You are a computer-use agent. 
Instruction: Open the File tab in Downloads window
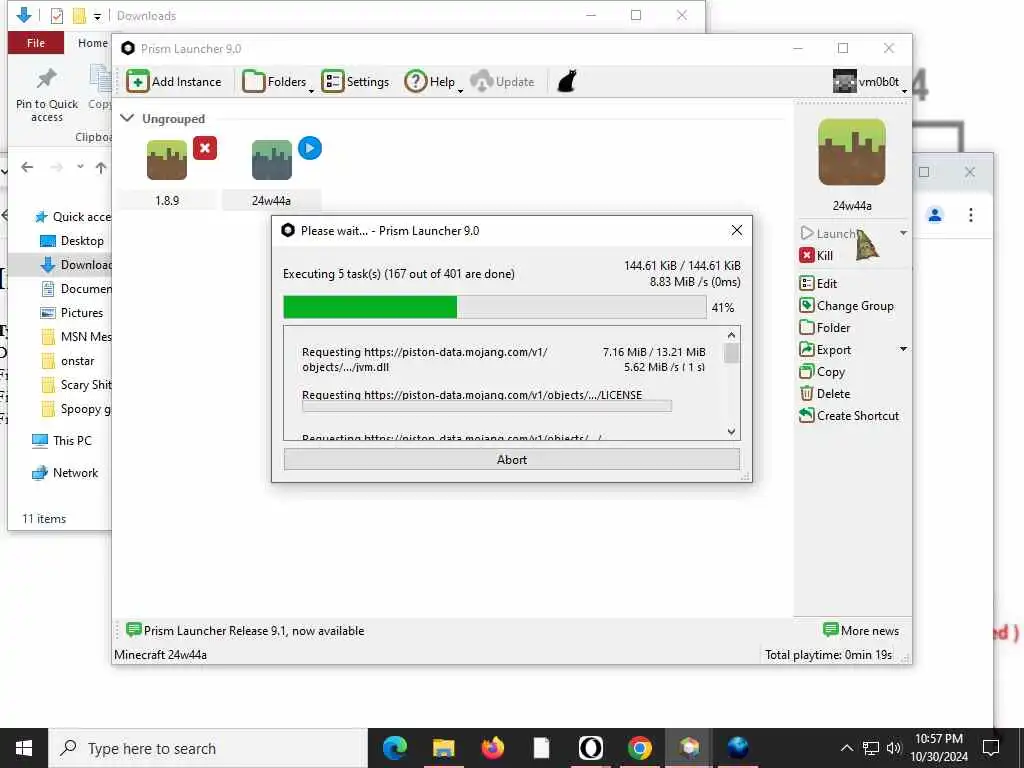point(36,42)
